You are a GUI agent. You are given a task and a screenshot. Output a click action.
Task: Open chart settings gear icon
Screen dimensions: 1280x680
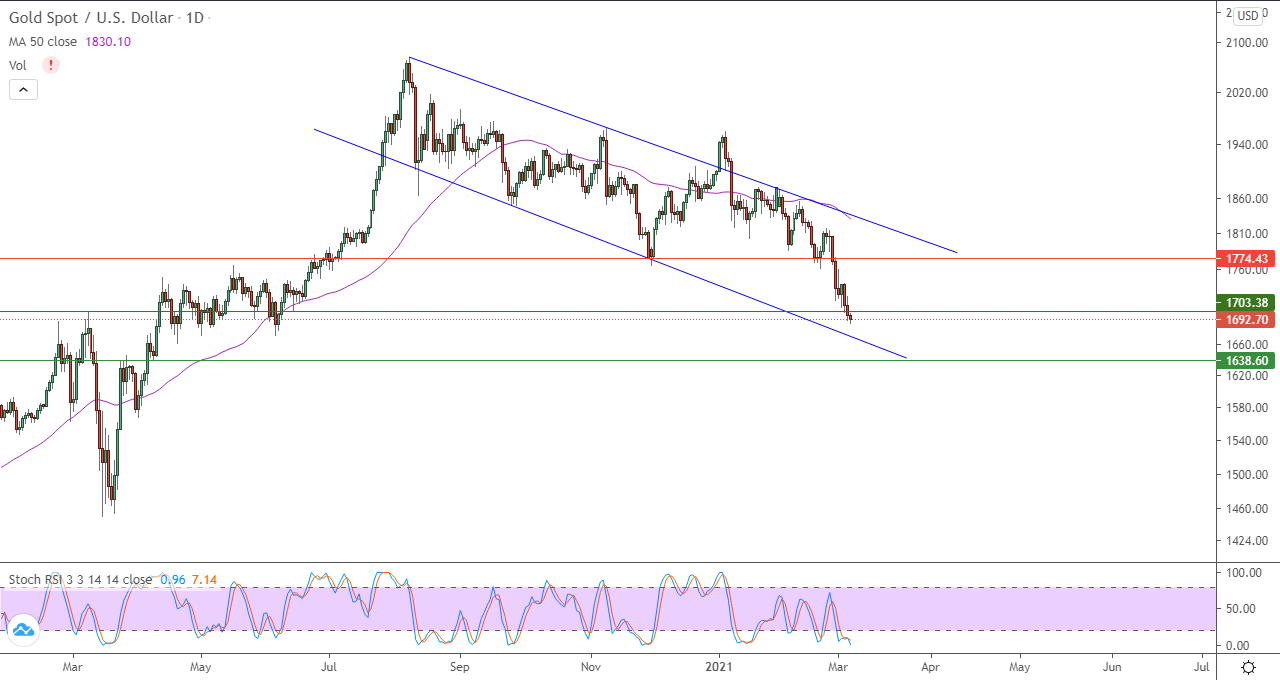point(1248,666)
